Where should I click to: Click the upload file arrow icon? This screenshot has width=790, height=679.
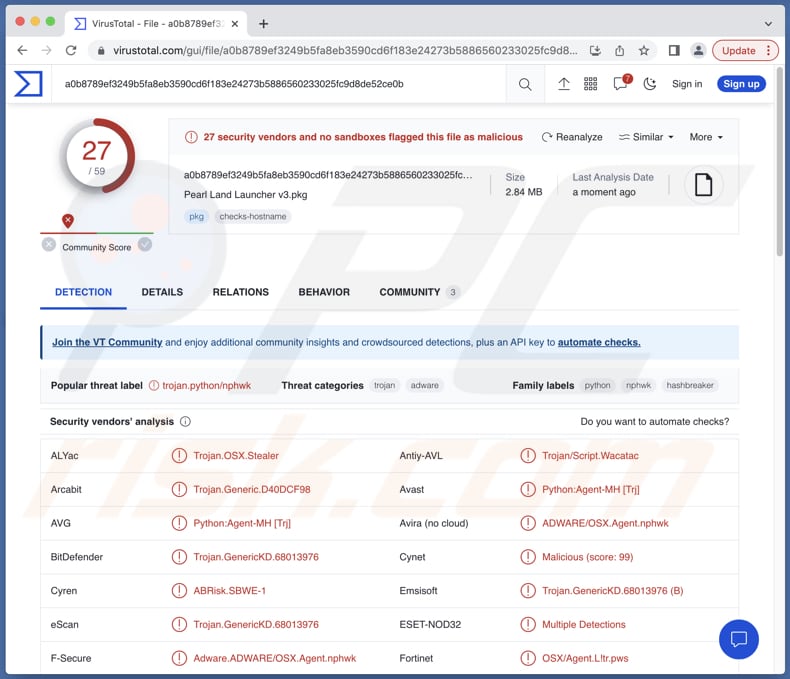[564, 84]
